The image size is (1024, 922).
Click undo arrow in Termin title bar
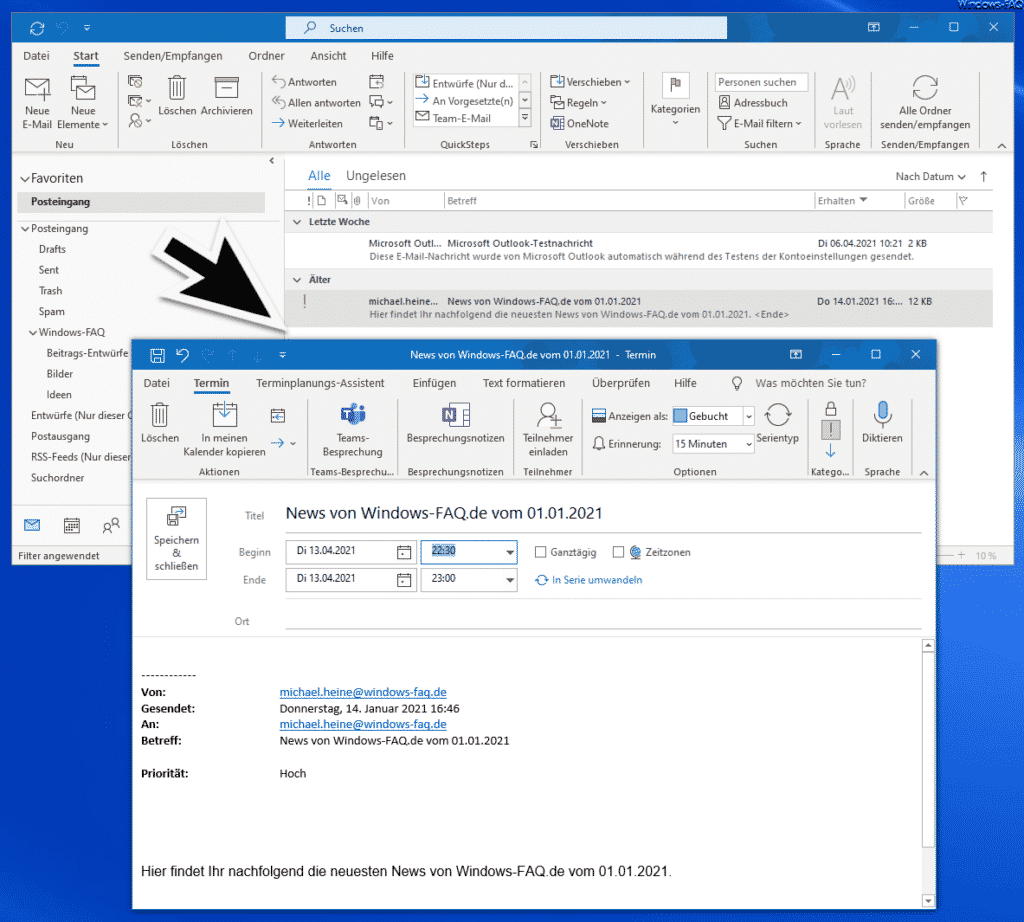coord(183,355)
